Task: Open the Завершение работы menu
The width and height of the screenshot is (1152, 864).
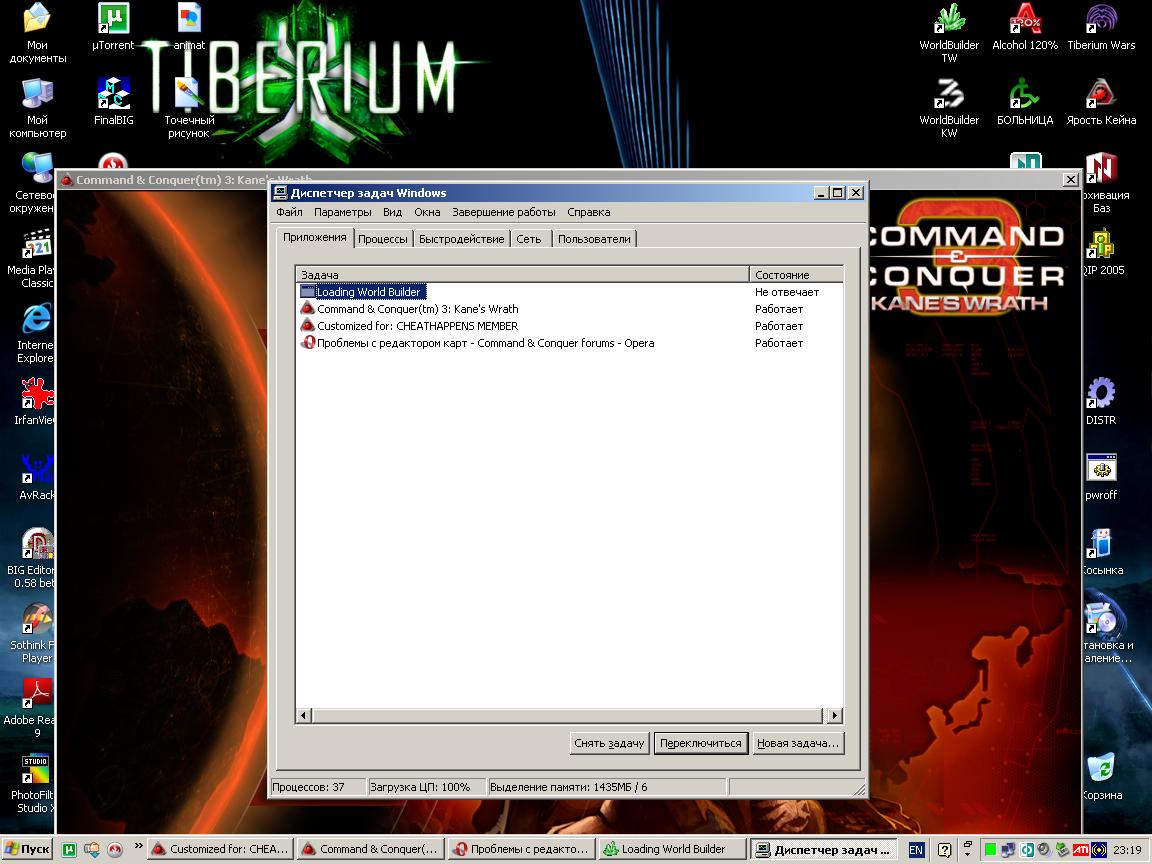Action: [x=504, y=212]
